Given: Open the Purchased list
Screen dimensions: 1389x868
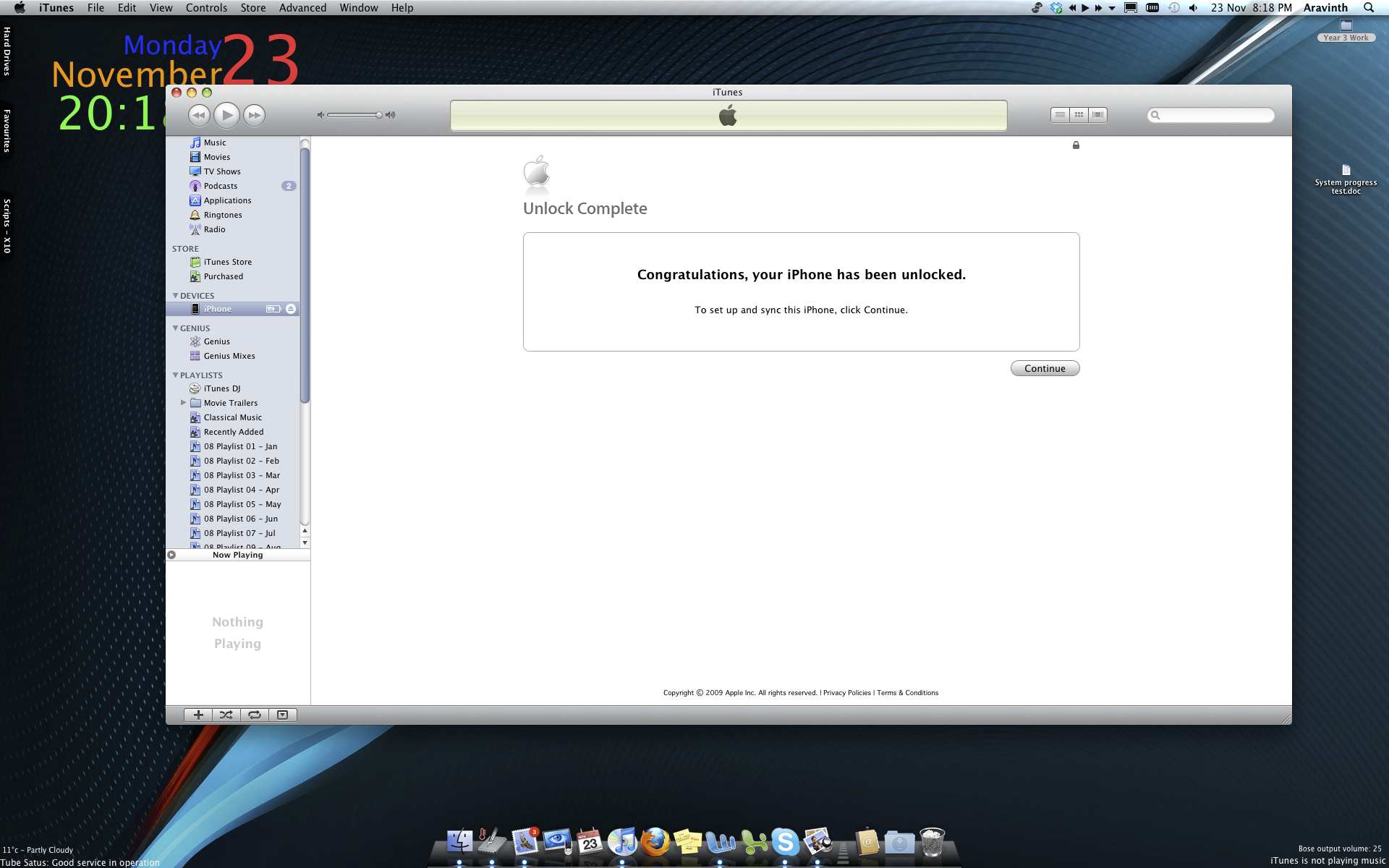Looking at the screenshot, I should [x=223, y=276].
